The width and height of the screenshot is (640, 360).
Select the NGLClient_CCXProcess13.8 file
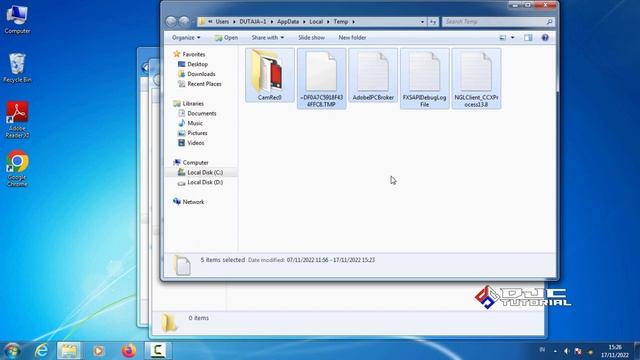coord(476,79)
